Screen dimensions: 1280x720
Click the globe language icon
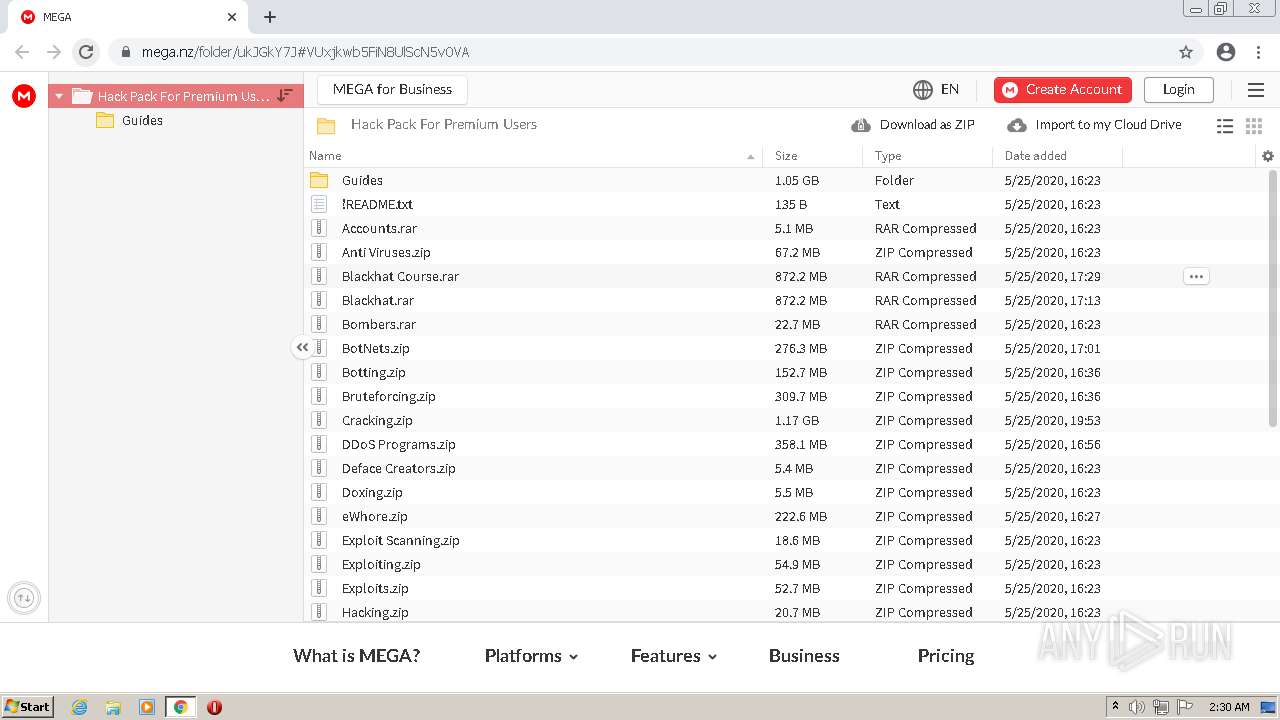pos(923,90)
